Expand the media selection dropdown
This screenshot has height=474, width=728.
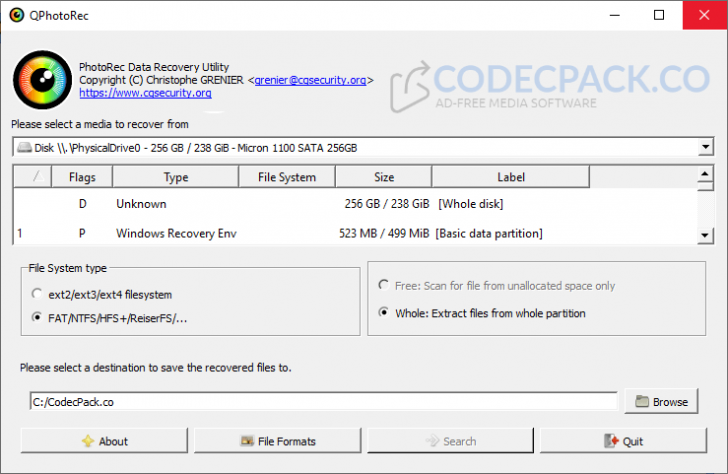click(x=705, y=148)
